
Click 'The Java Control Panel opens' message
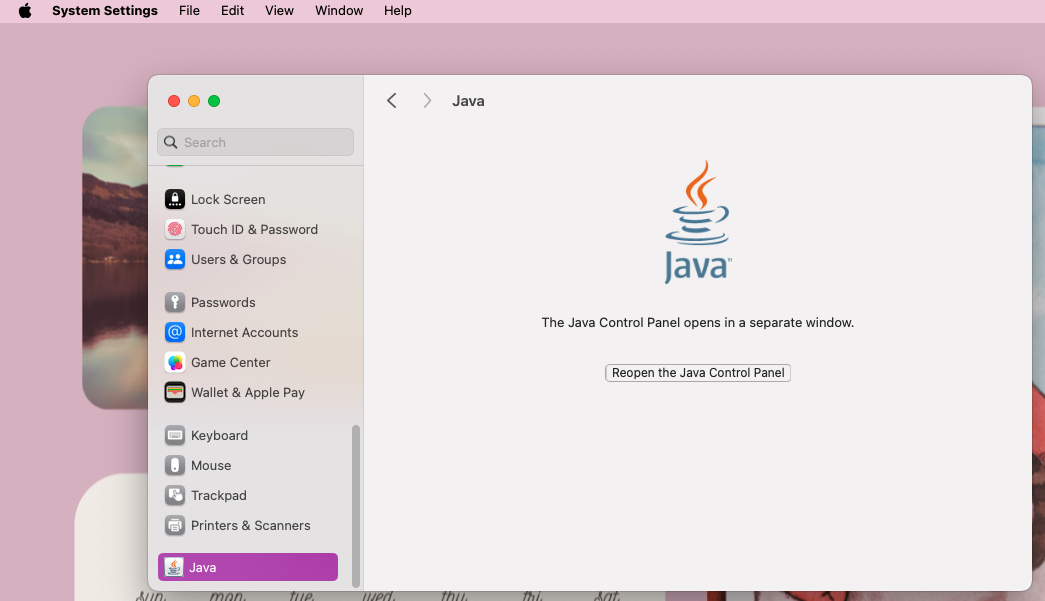click(x=698, y=322)
